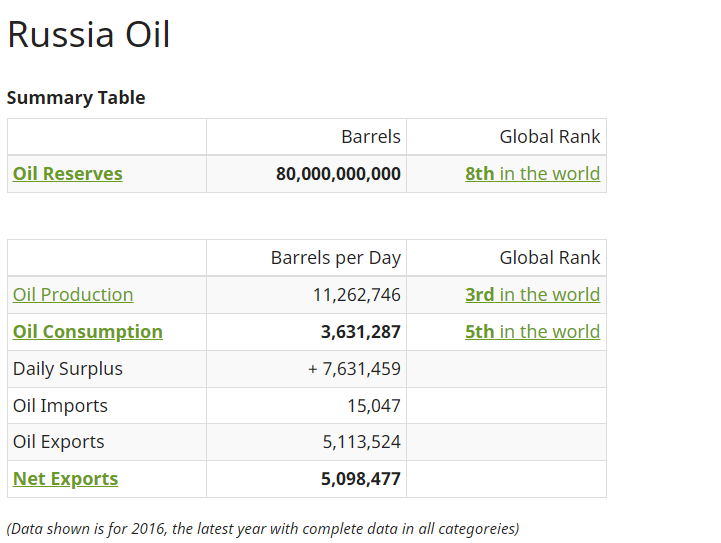Click the 2016 data footnote text

263,529
